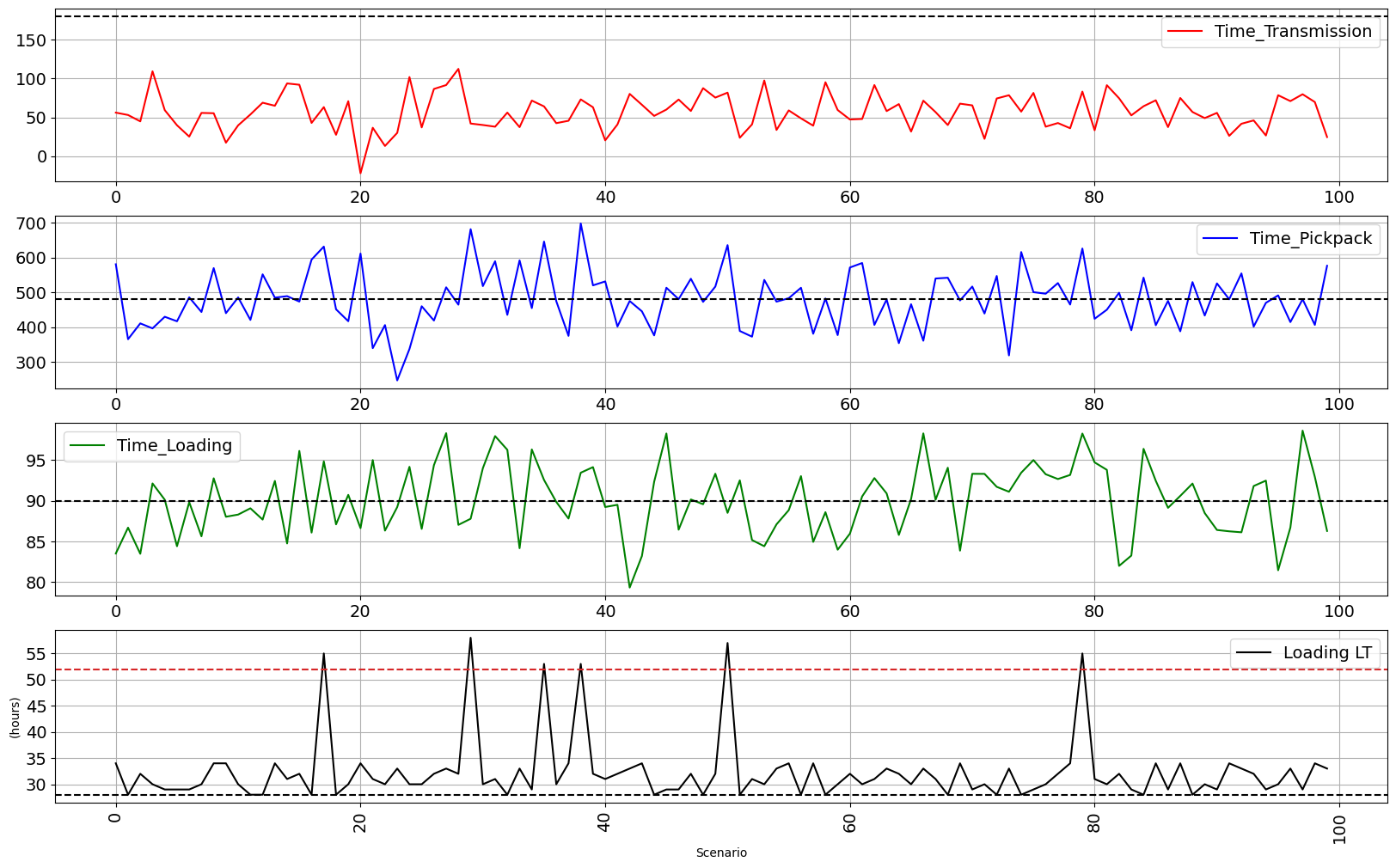Click the red line sample in Time_Transmission legend
Image resolution: width=1396 pixels, height=868 pixels.
click(x=1186, y=32)
